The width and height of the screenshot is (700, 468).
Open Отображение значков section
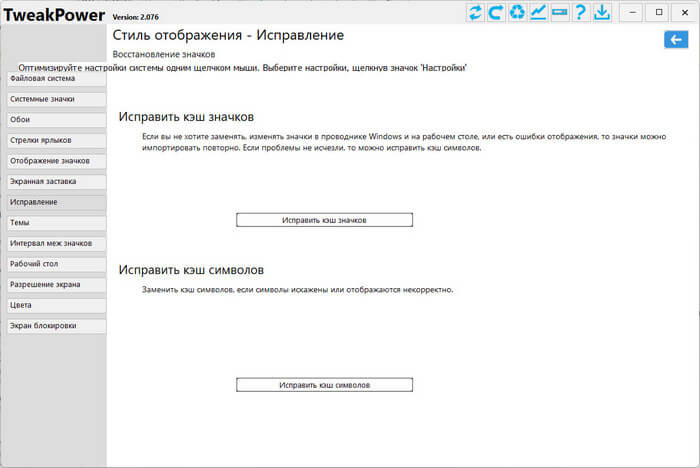click(56, 161)
